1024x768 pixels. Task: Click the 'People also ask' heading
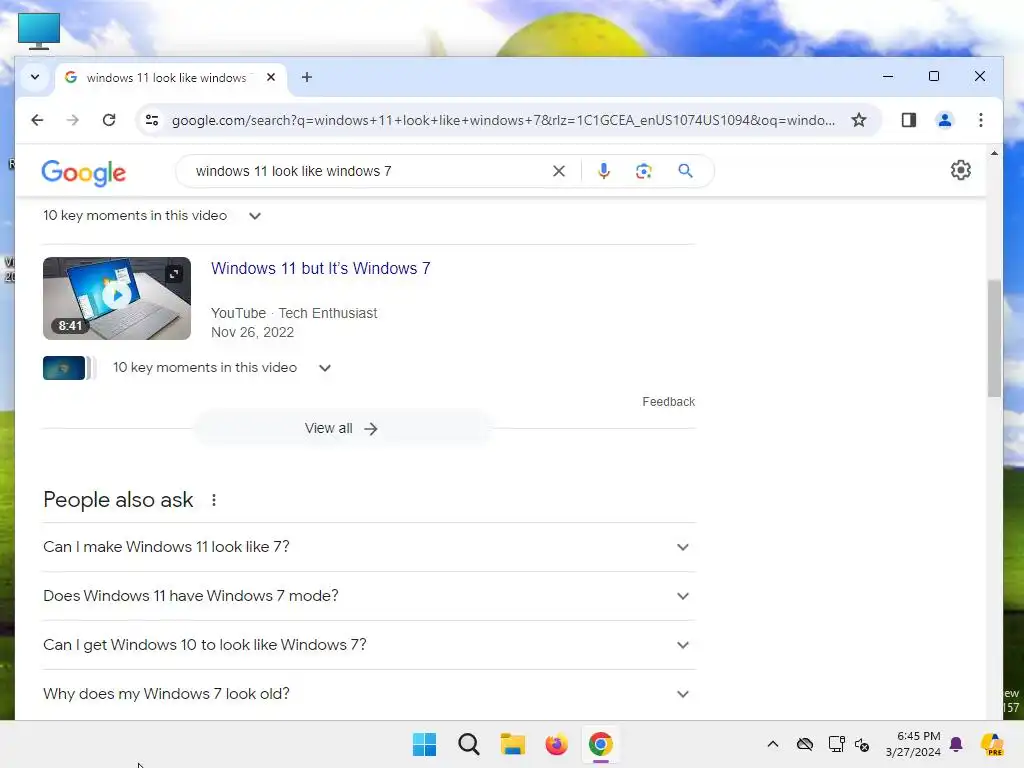tap(118, 500)
